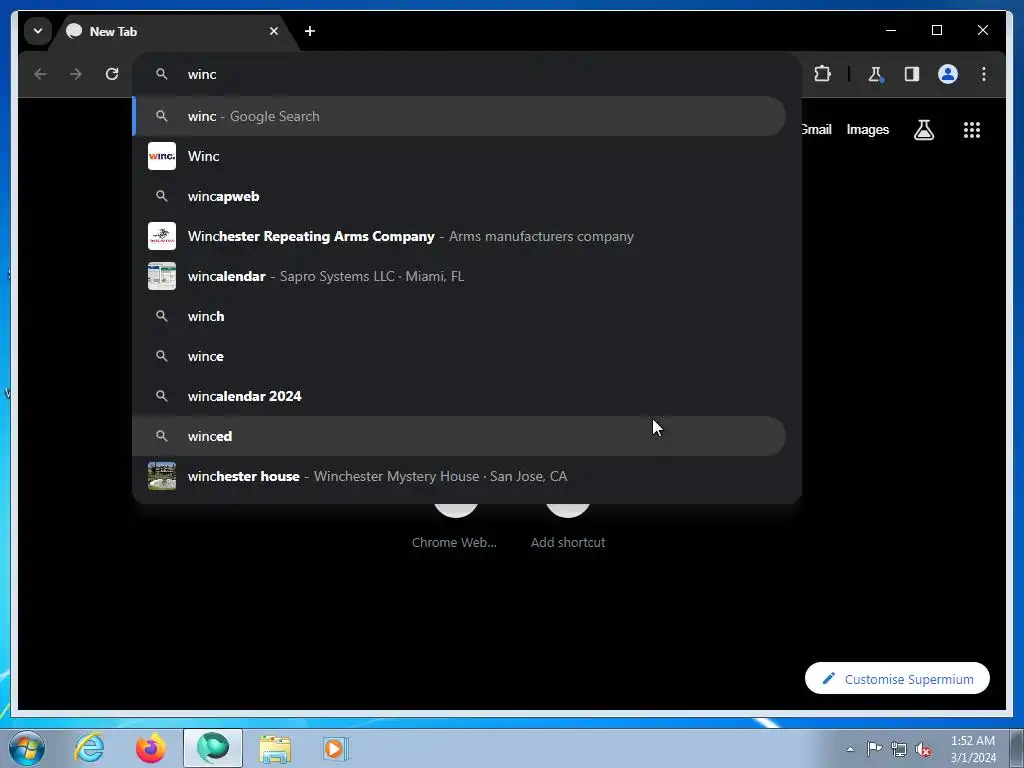1024x768 pixels.
Task: Choose 'winc - Google Search' suggestion
Action: coord(459,116)
